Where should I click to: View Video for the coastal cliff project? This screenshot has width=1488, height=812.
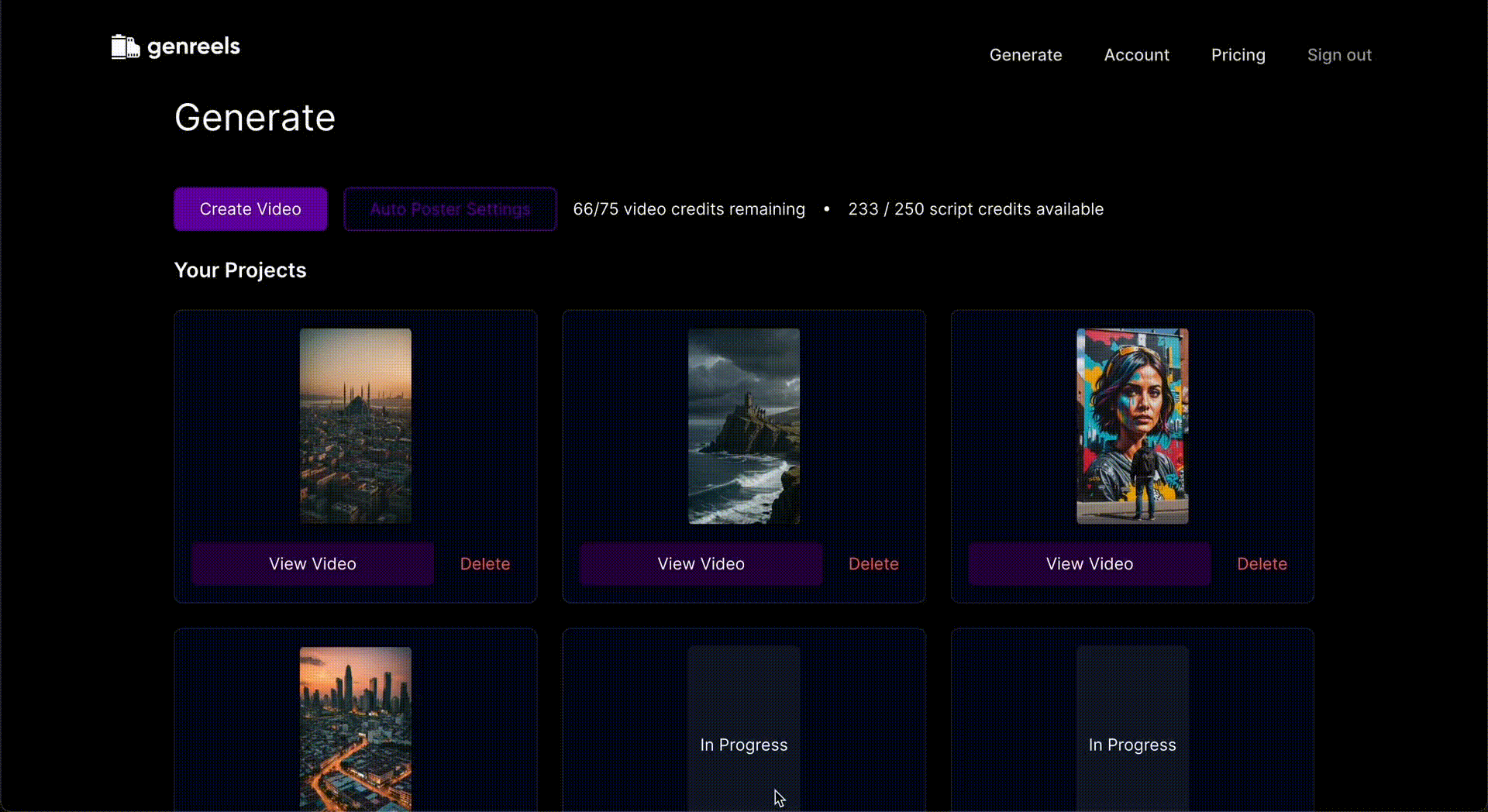(x=701, y=564)
